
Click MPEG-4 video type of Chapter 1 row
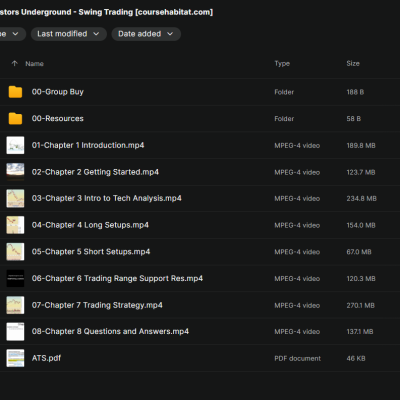pyautogui.click(x=297, y=146)
